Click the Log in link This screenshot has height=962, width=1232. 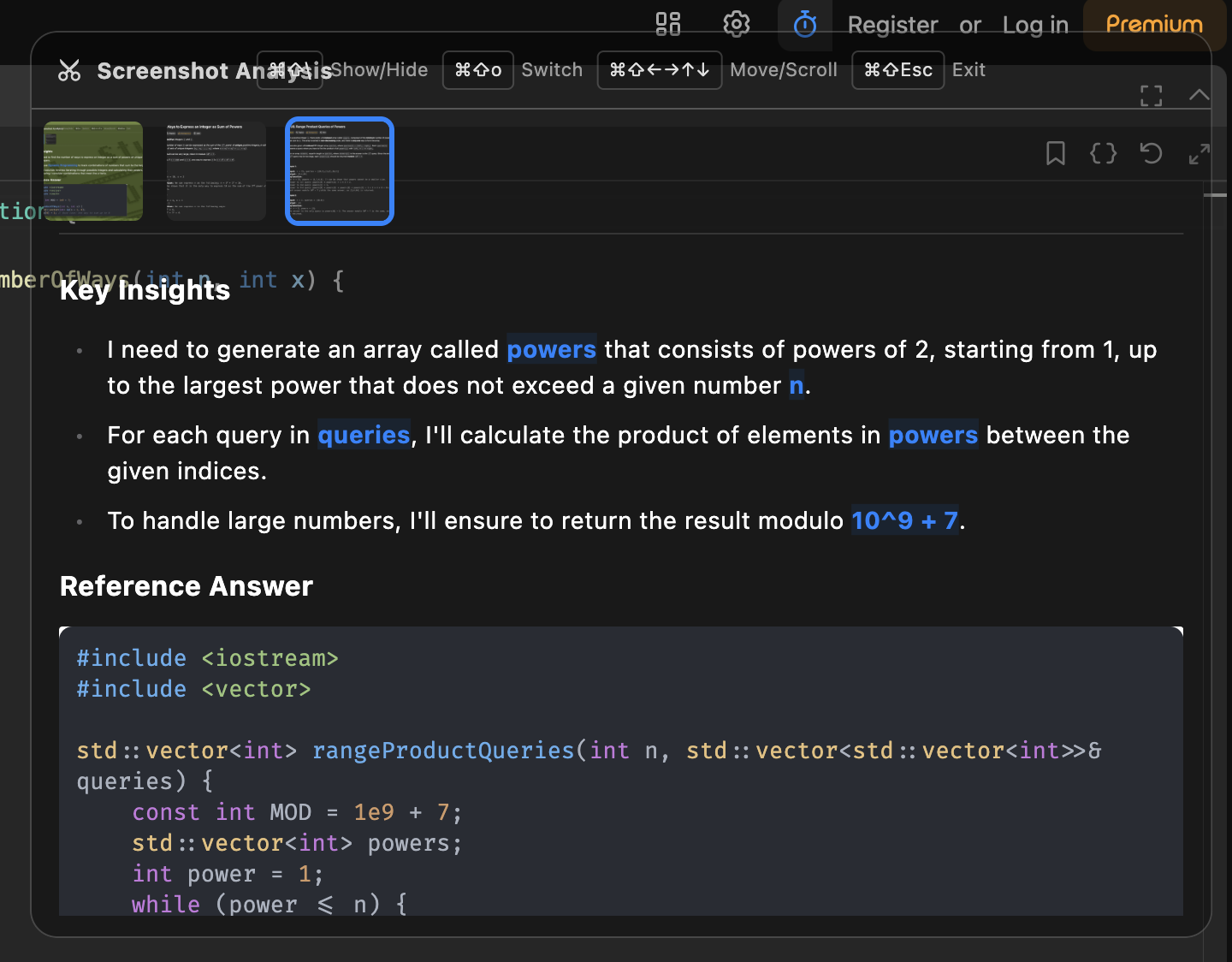(1035, 24)
